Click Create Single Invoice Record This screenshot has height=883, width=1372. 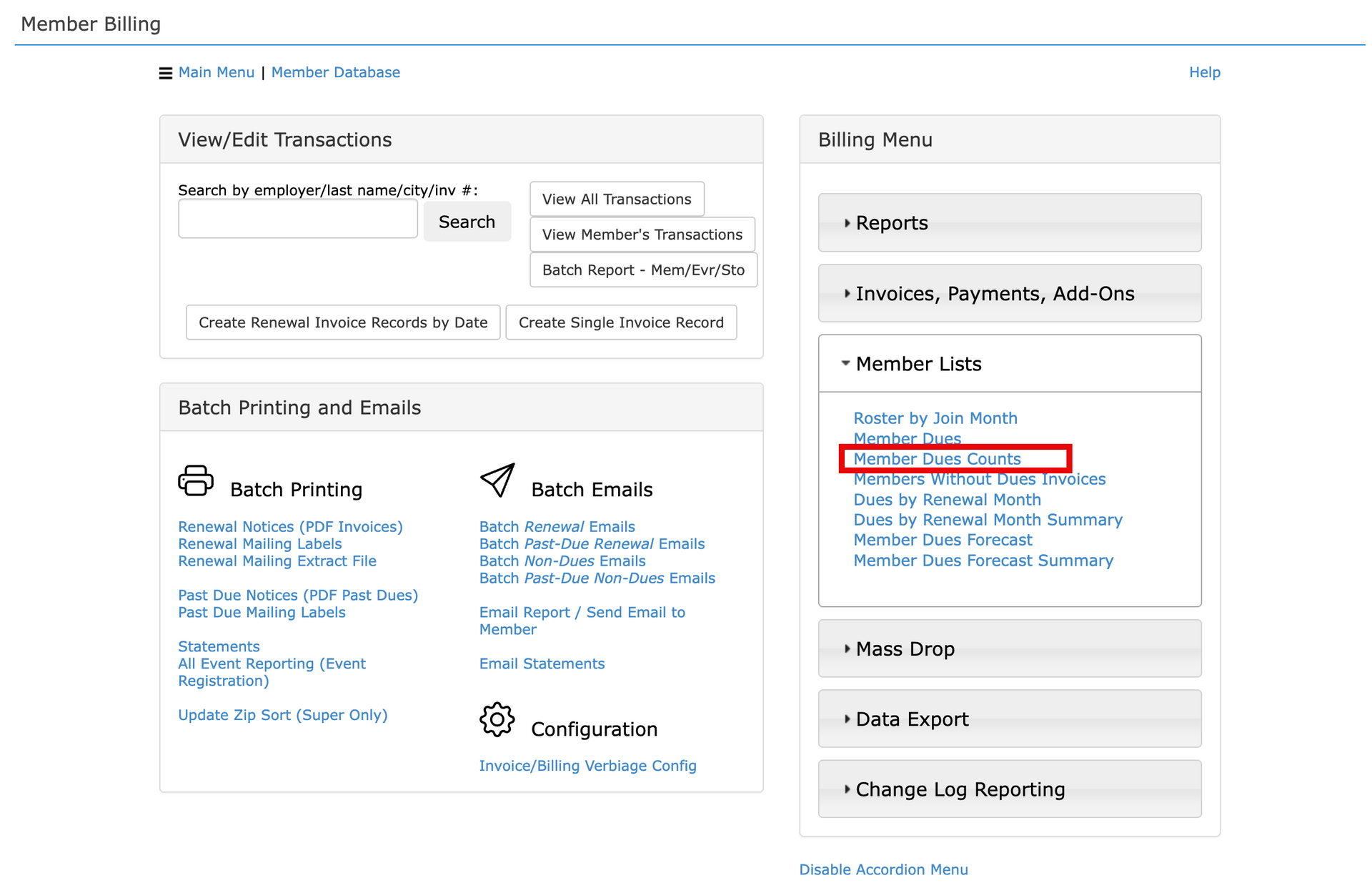[621, 322]
